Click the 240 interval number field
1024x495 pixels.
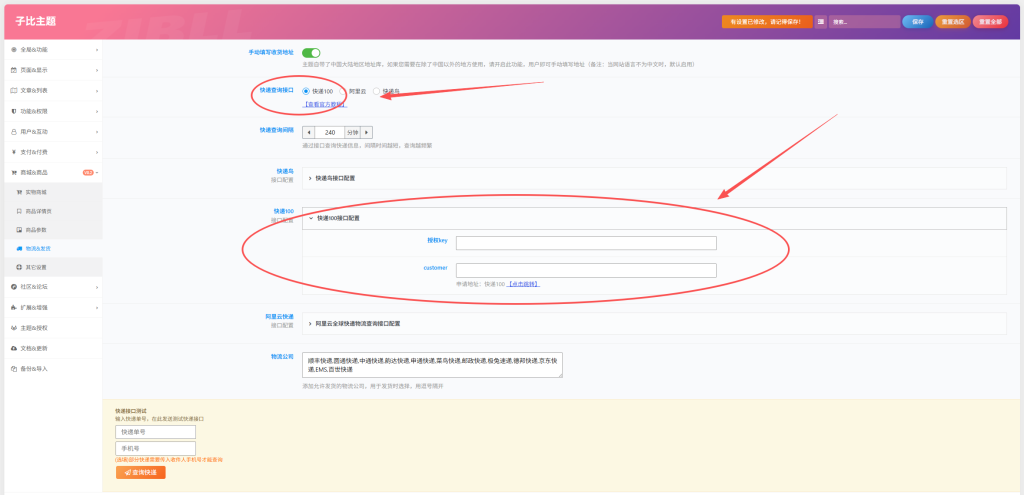pyautogui.click(x=330, y=133)
